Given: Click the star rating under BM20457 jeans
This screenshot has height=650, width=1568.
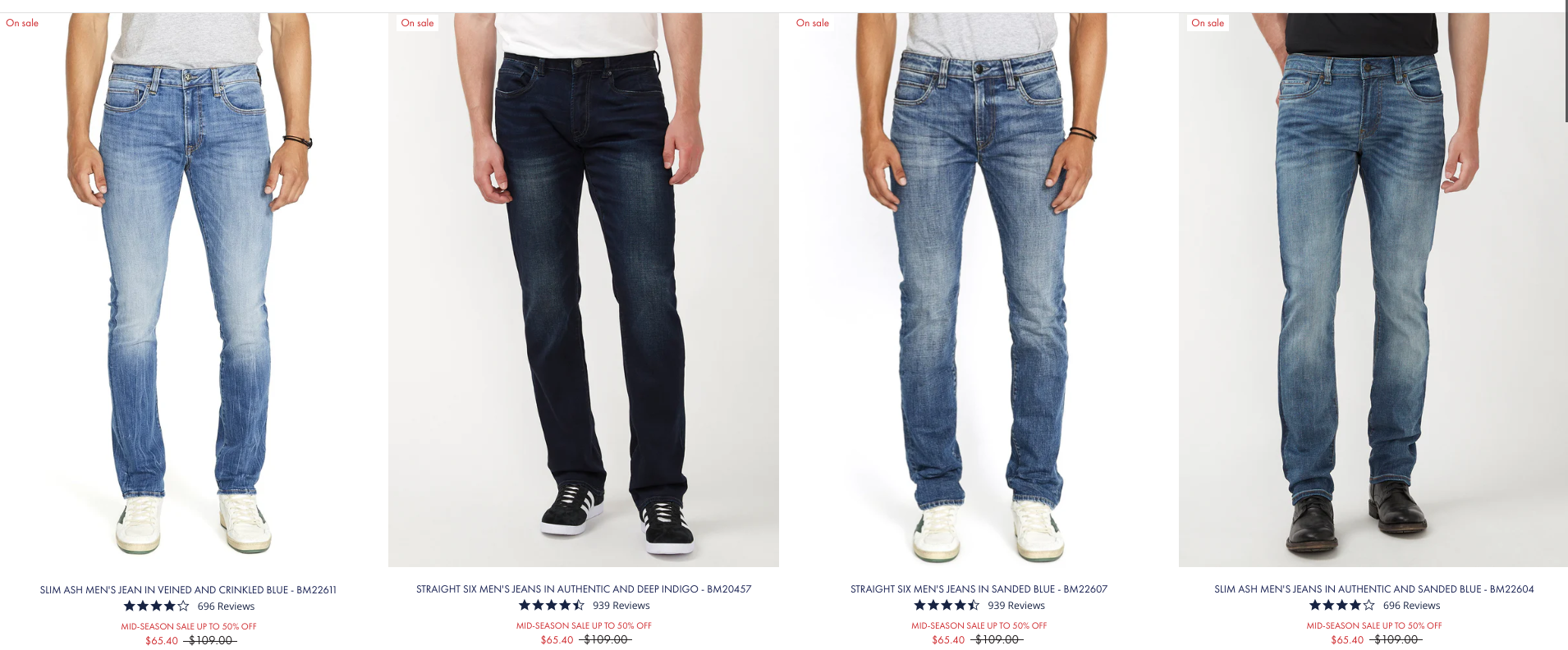Looking at the screenshot, I should pyautogui.click(x=552, y=606).
